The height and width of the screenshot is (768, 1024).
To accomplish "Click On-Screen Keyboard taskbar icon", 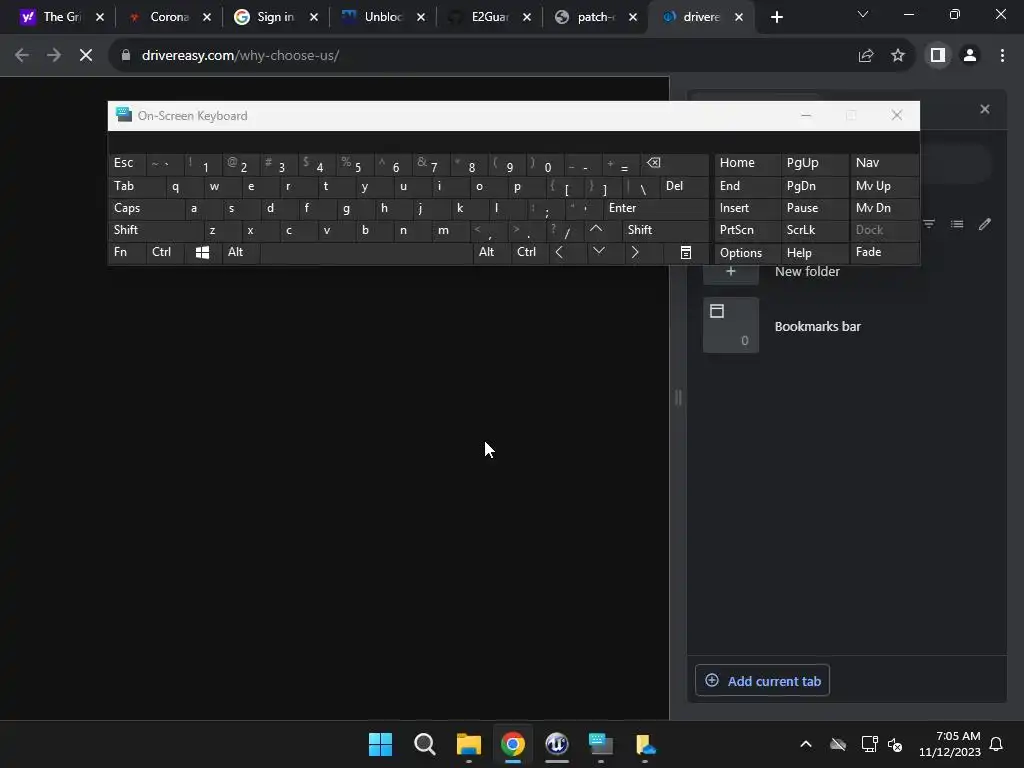I will 601,744.
